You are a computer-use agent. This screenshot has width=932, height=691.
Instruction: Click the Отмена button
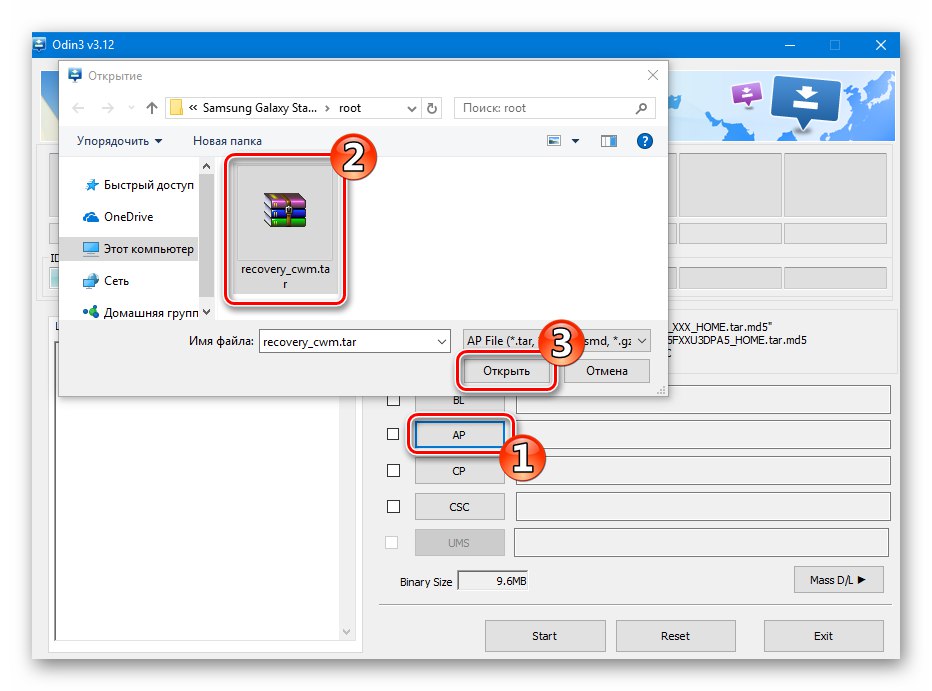[x=607, y=371]
